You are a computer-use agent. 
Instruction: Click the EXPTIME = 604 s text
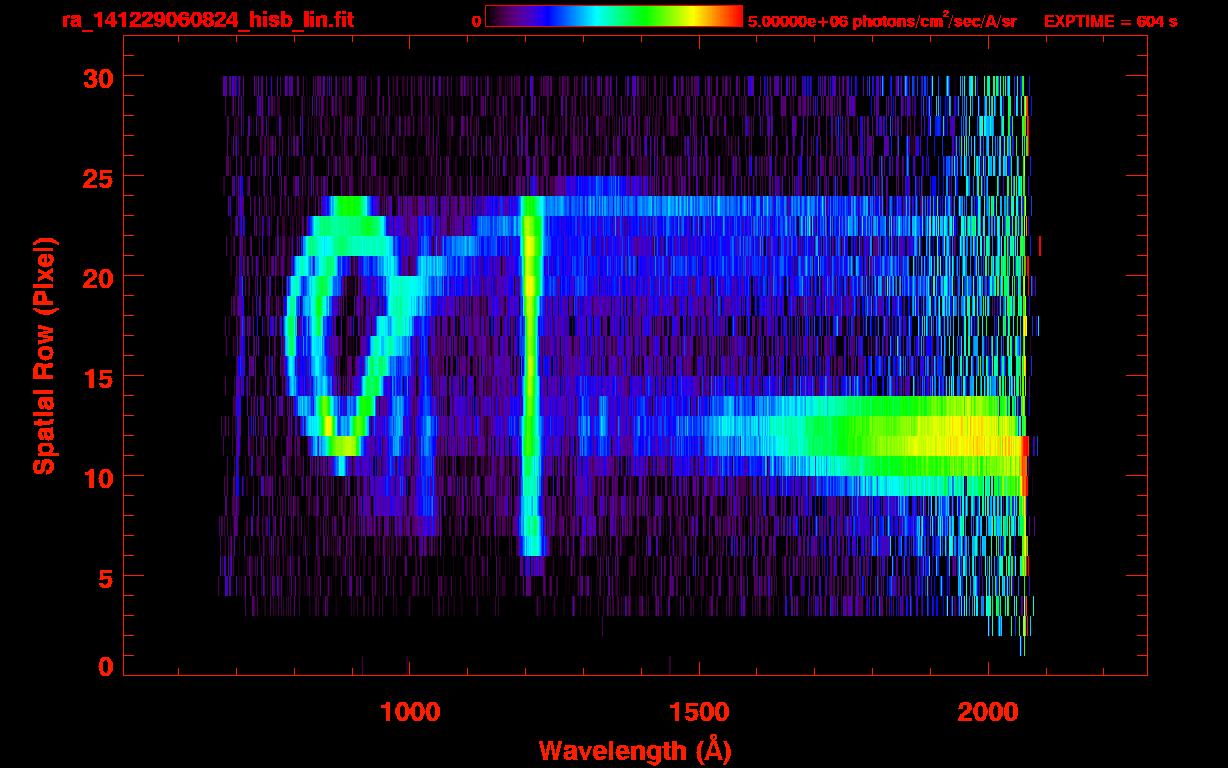click(1110, 20)
